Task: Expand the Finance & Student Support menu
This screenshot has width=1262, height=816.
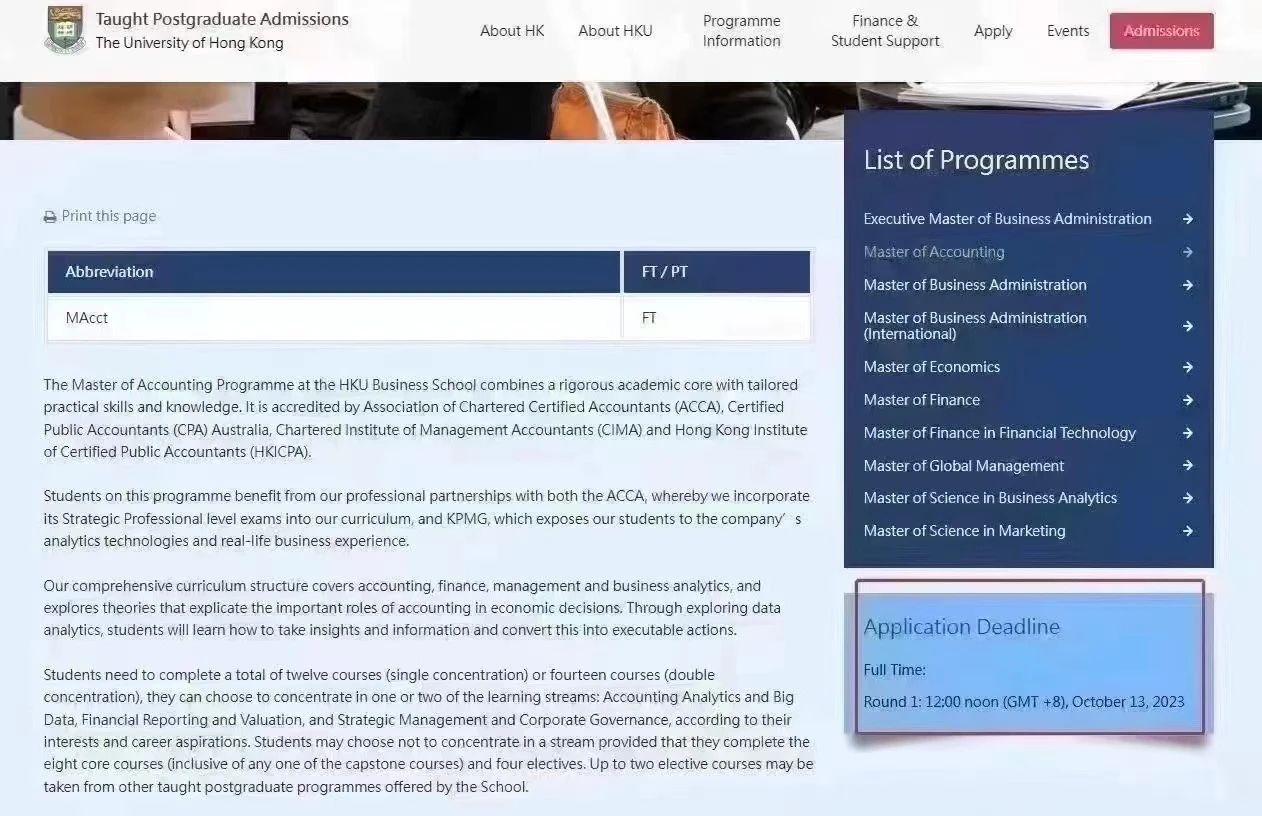Action: (x=885, y=31)
